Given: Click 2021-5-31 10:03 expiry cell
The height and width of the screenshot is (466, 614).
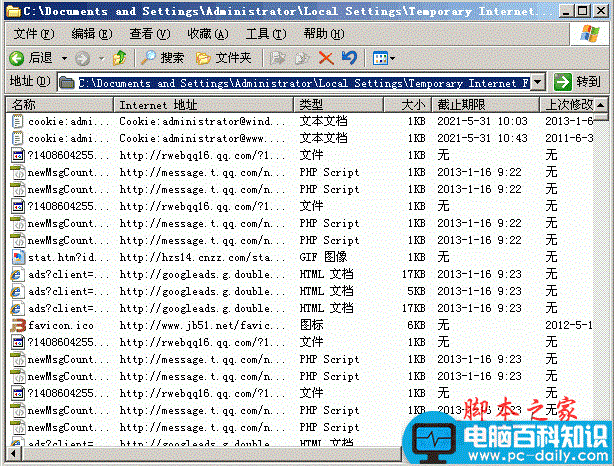Looking at the screenshot, I should [x=482, y=121].
